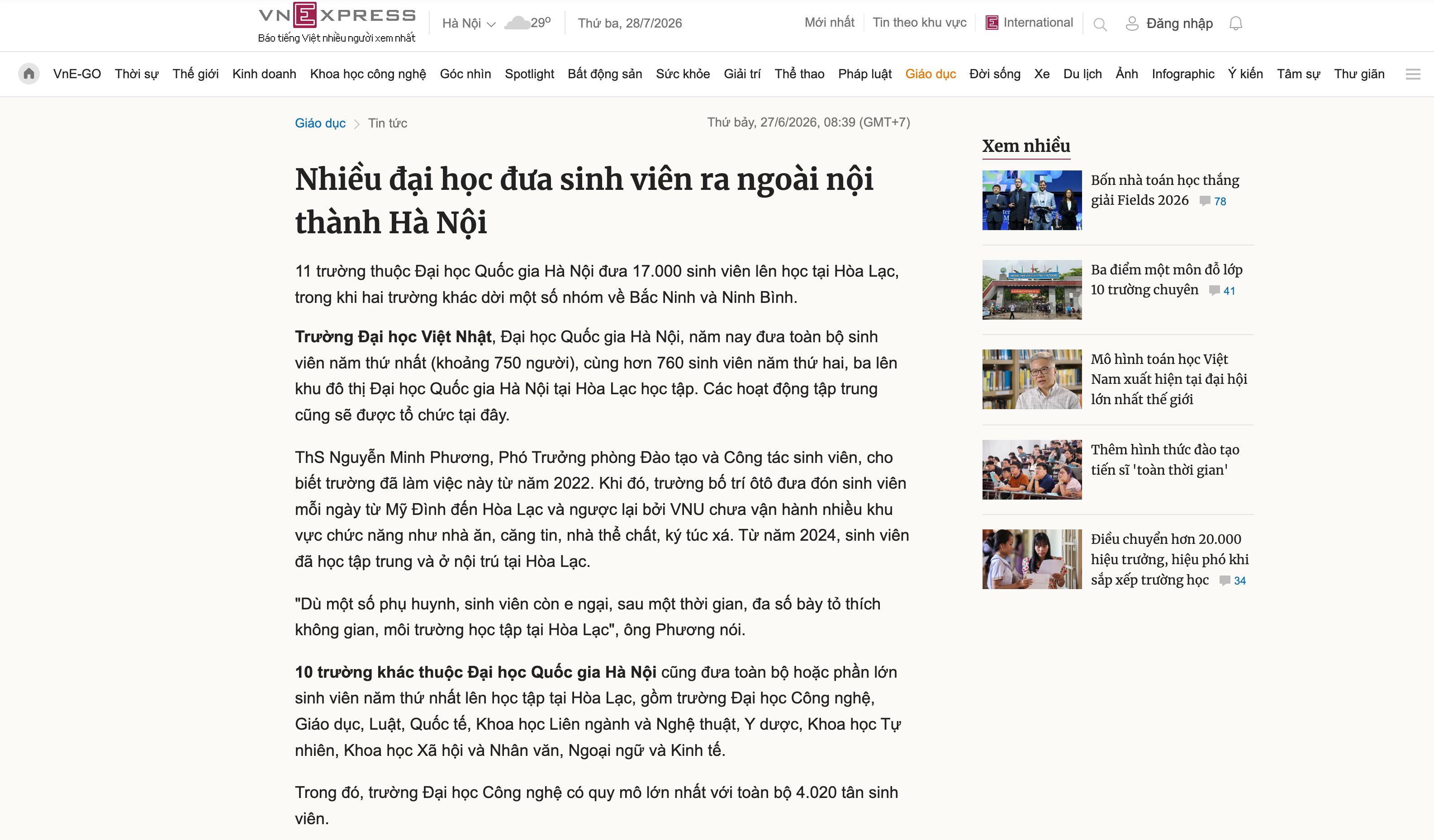The width and height of the screenshot is (1434, 840).
Task: Click the International edition logo icon
Action: pos(992,23)
